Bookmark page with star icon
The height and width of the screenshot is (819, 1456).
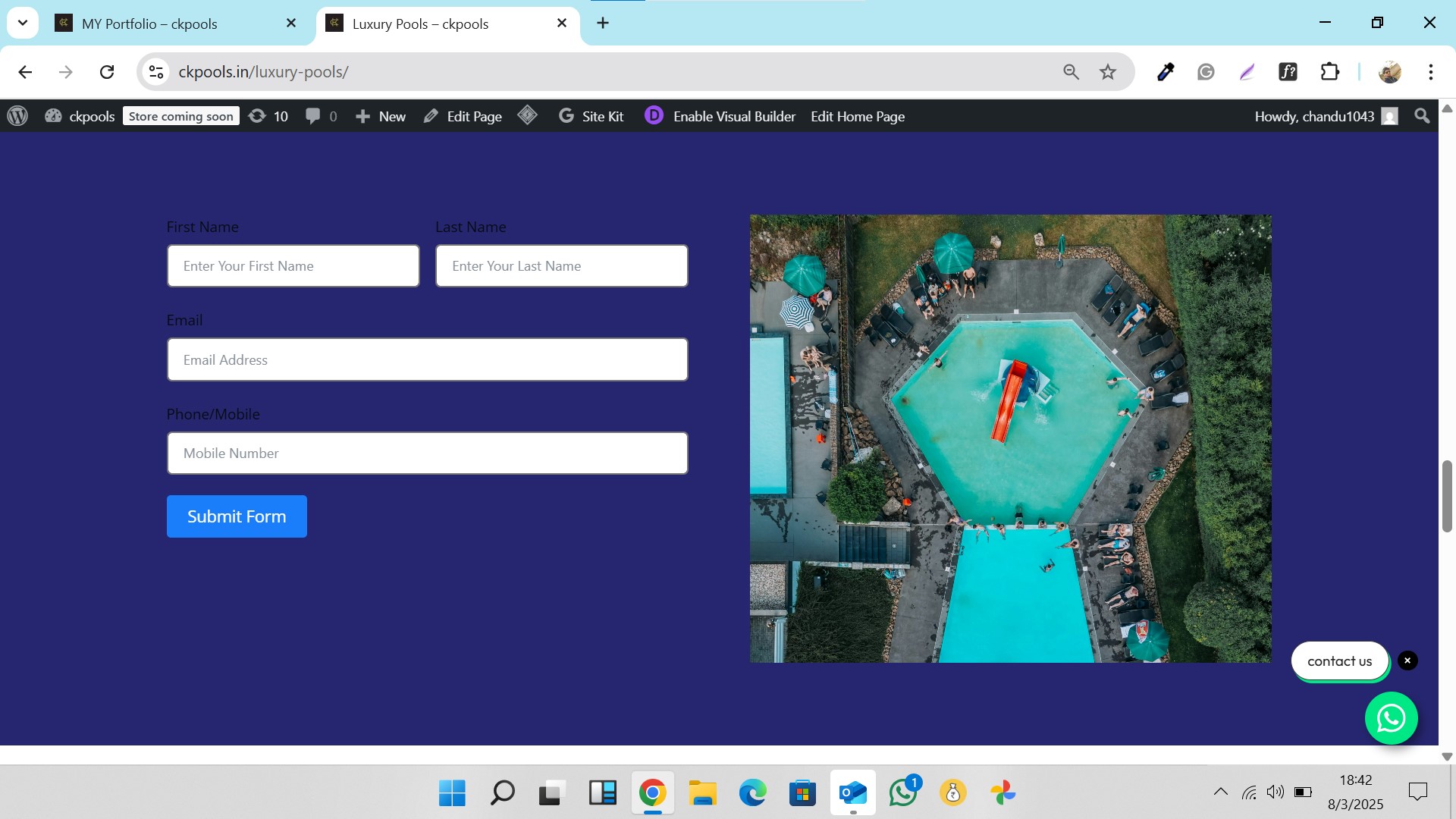[x=1108, y=72]
